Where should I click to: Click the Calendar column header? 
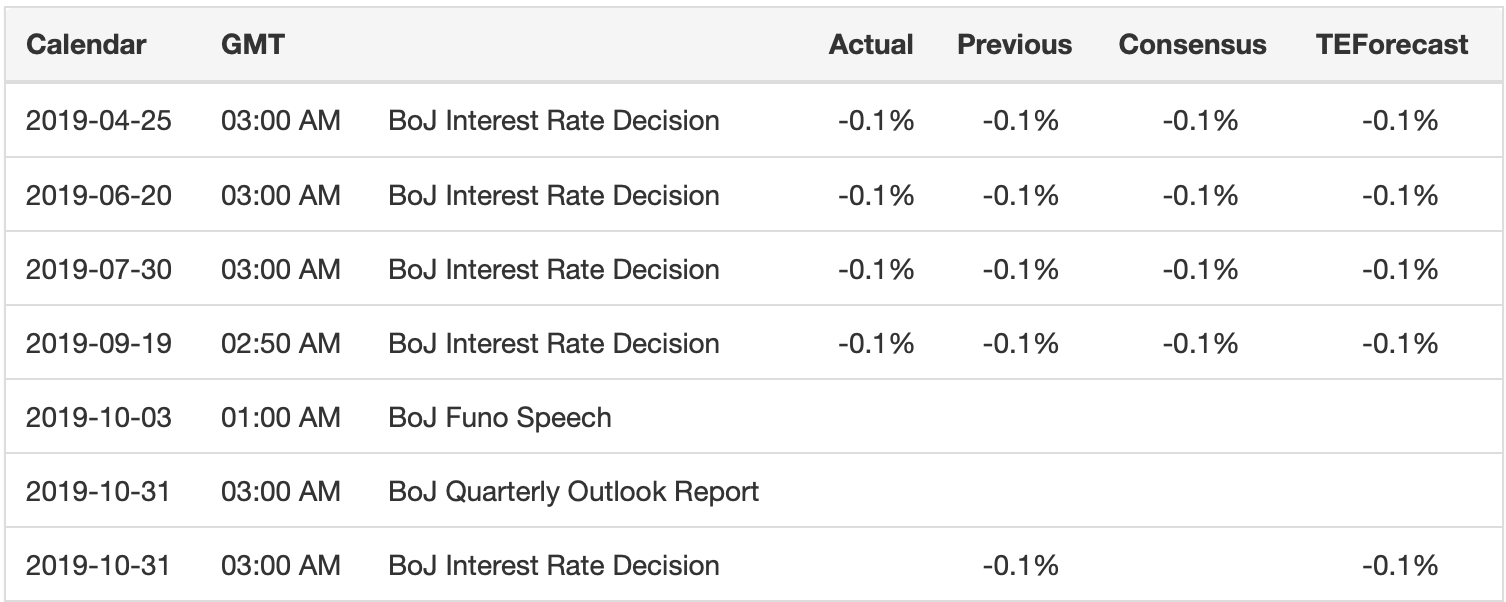[86, 45]
